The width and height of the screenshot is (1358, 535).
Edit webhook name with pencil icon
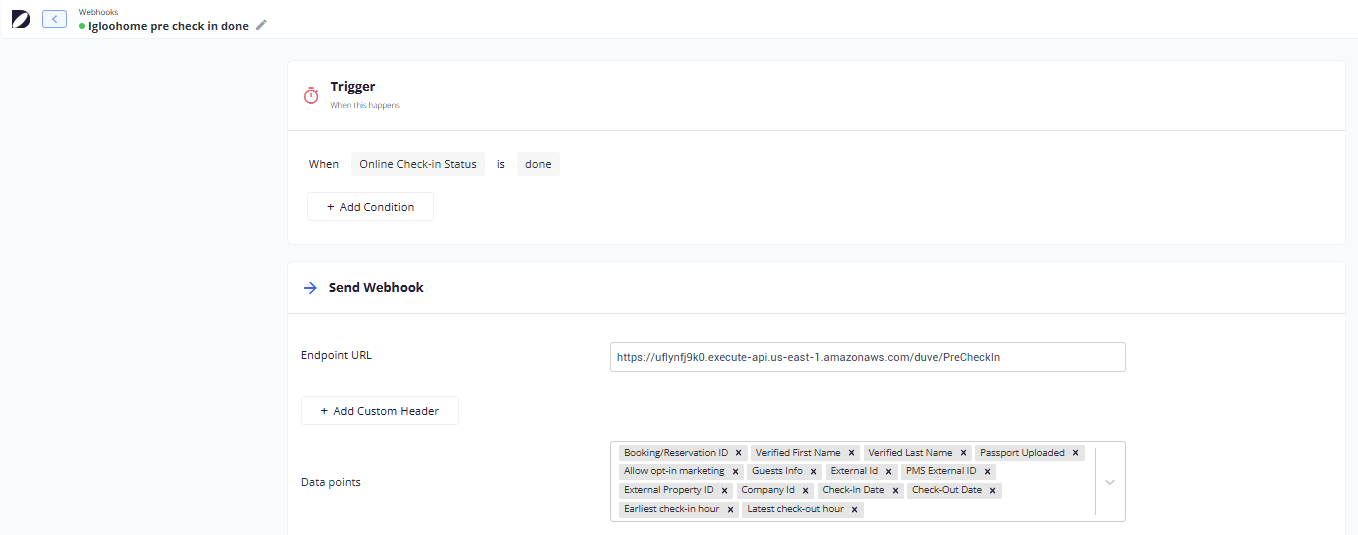(262, 25)
